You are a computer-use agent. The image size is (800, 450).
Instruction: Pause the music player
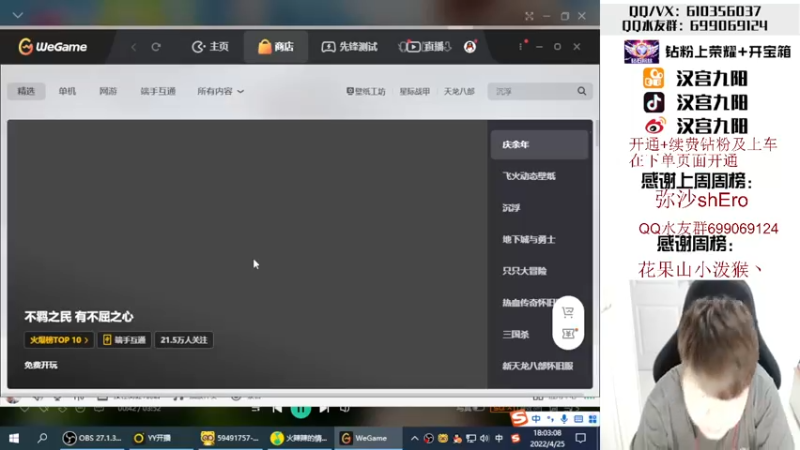pyautogui.click(x=301, y=409)
